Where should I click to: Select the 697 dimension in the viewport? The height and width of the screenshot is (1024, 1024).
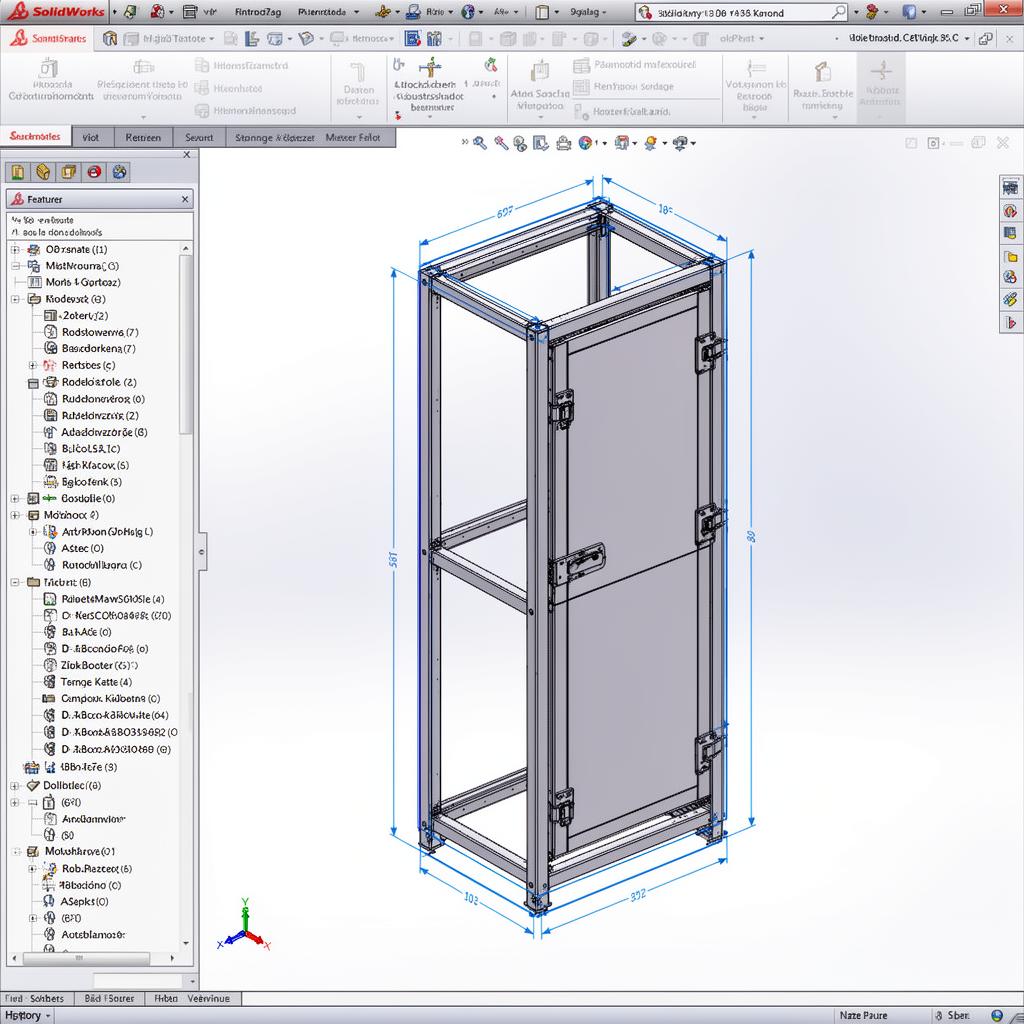tap(505, 212)
